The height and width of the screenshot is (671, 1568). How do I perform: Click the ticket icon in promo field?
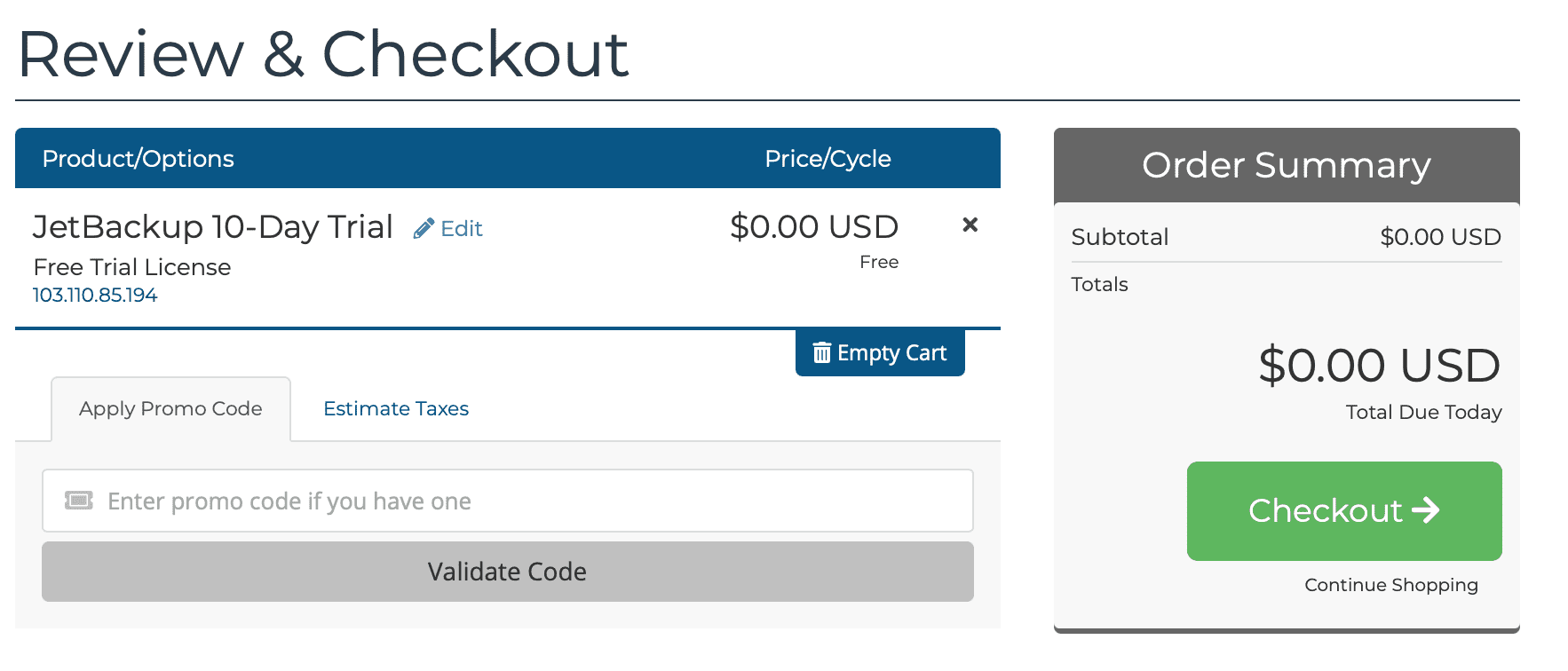tap(79, 501)
